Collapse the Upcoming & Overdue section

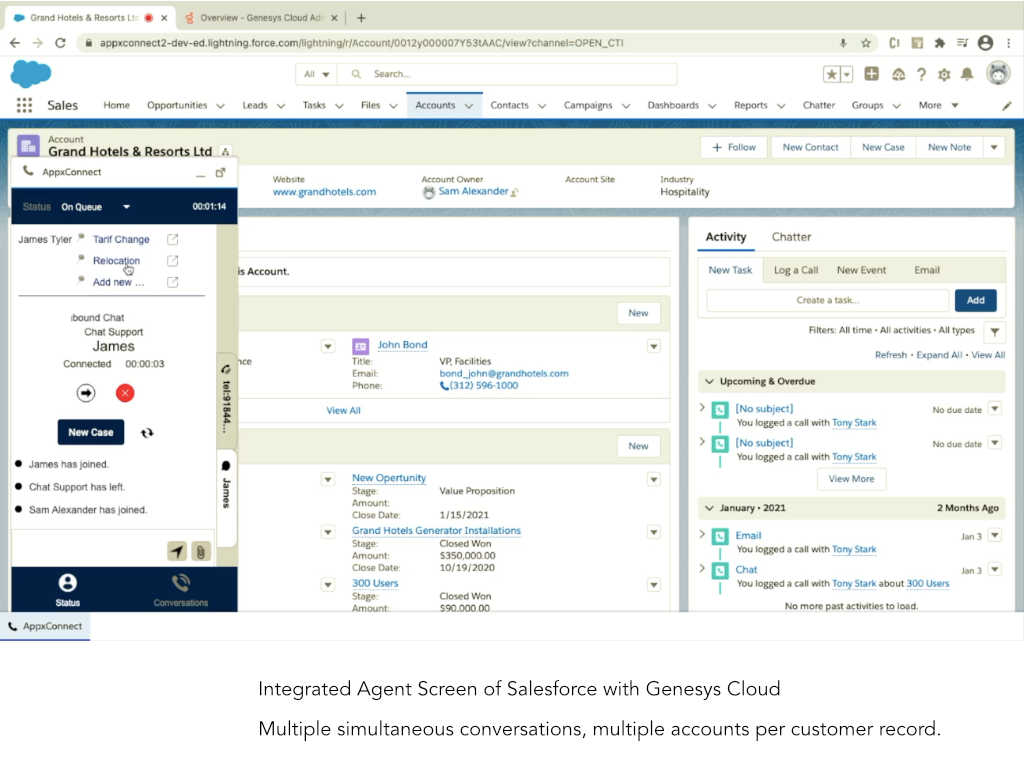tap(709, 381)
